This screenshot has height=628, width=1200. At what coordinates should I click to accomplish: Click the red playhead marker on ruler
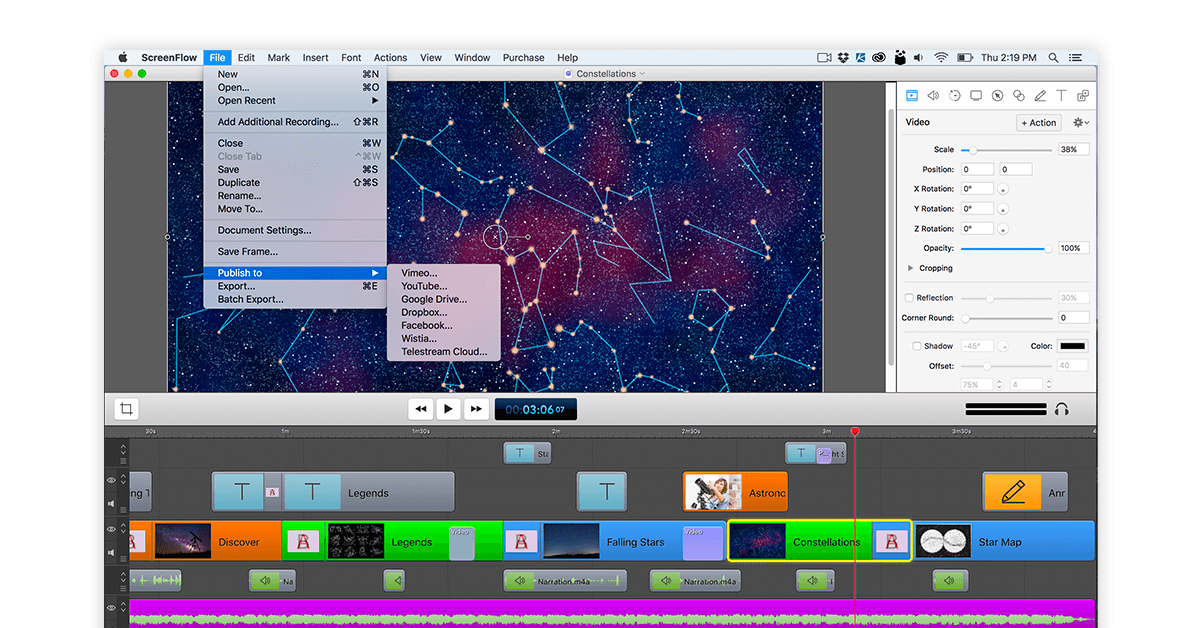pos(855,431)
